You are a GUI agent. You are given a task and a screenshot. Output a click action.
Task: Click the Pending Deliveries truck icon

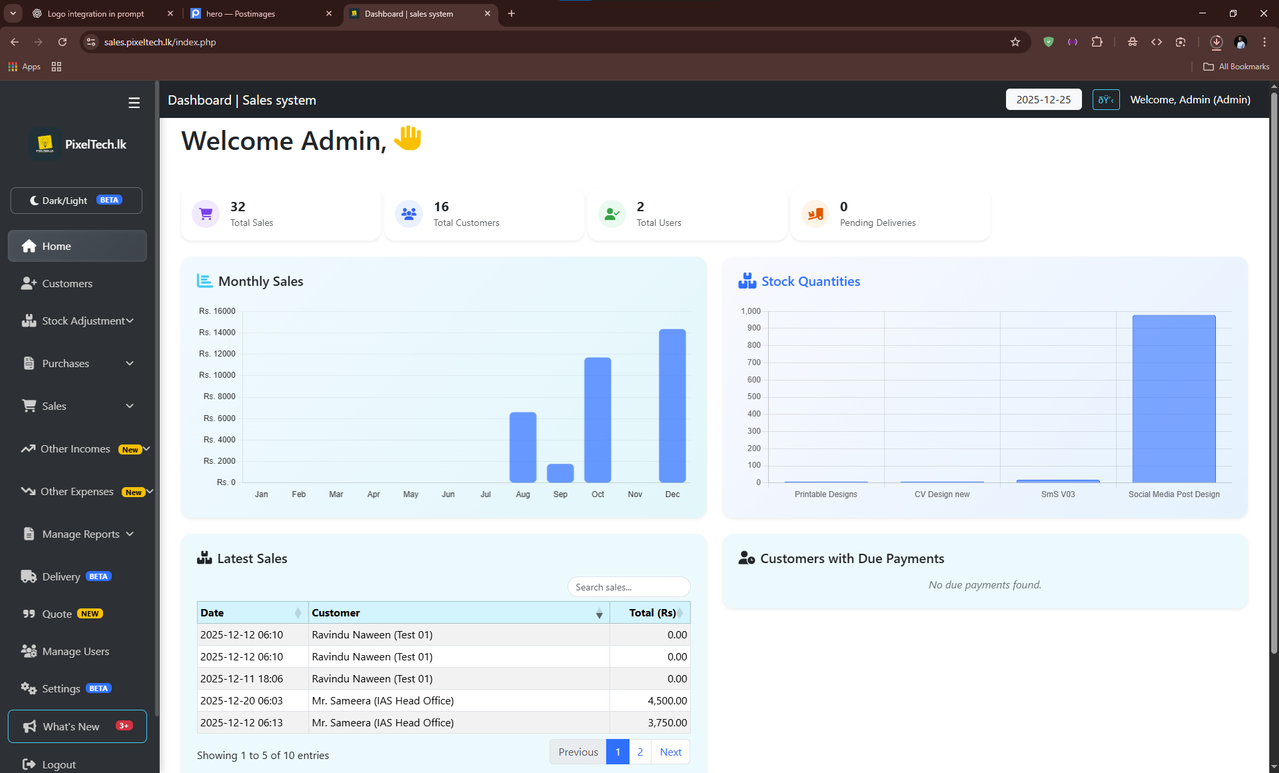[x=815, y=213]
